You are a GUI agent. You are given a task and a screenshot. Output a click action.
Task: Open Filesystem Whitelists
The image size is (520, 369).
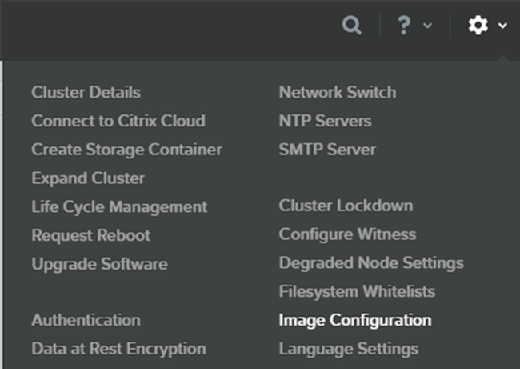point(357,291)
